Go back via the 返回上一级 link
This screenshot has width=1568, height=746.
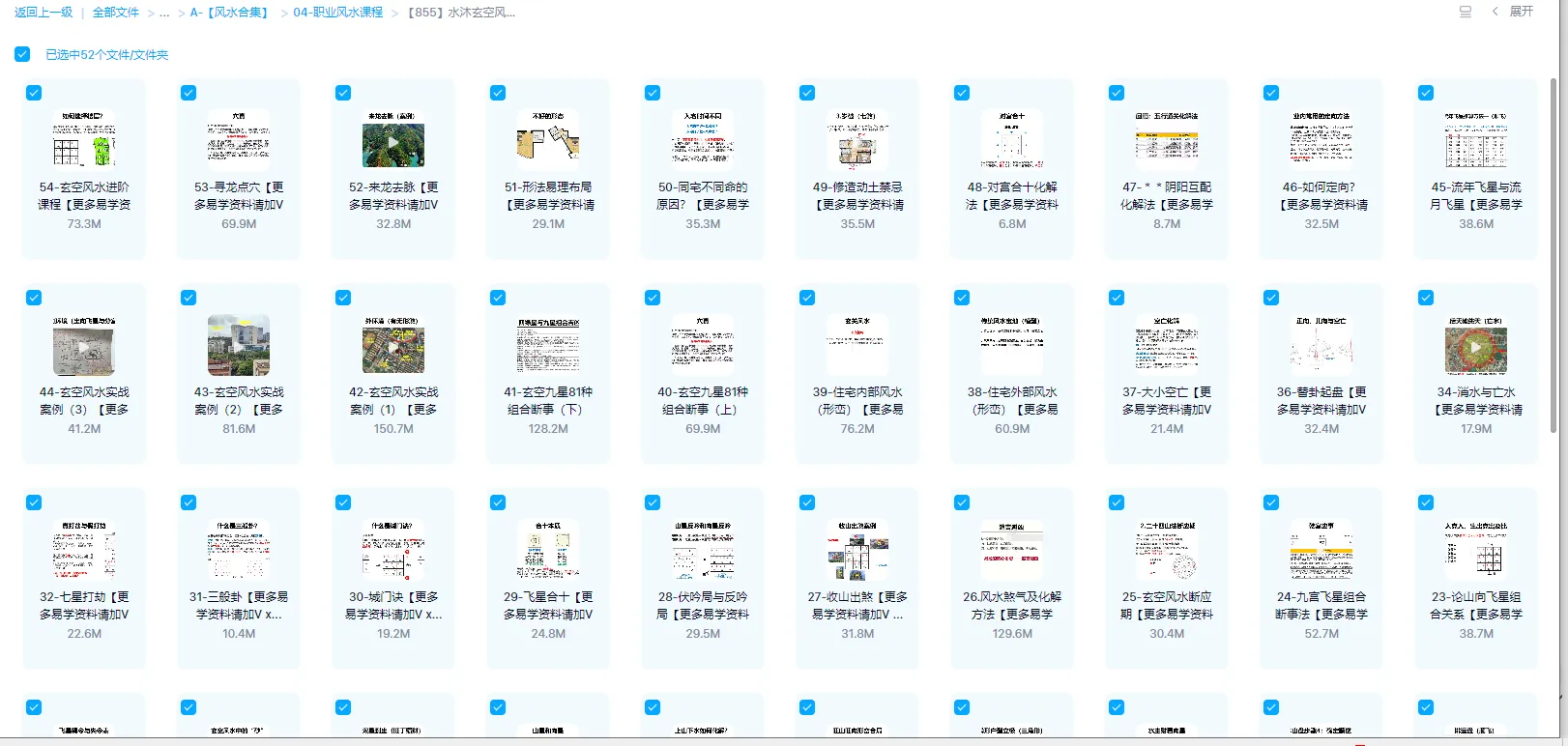44,13
